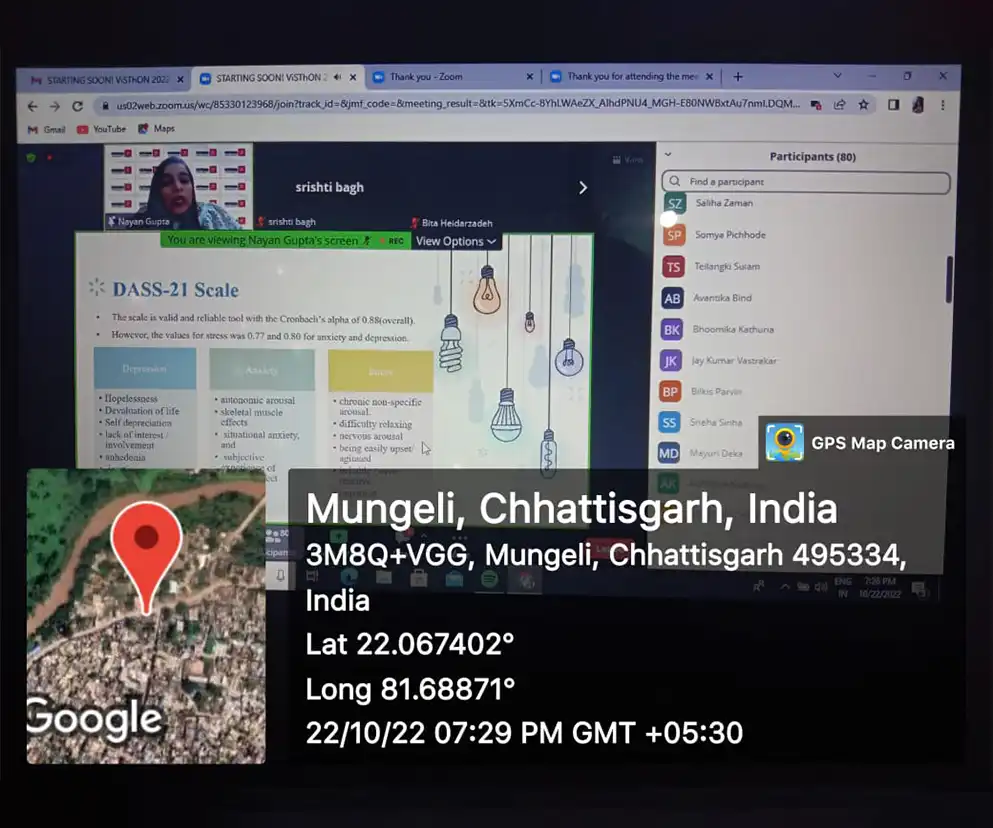Open Spotify from the taskbar
Image resolution: width=993 pixels, height=828 pixels.
click(489, 578)
